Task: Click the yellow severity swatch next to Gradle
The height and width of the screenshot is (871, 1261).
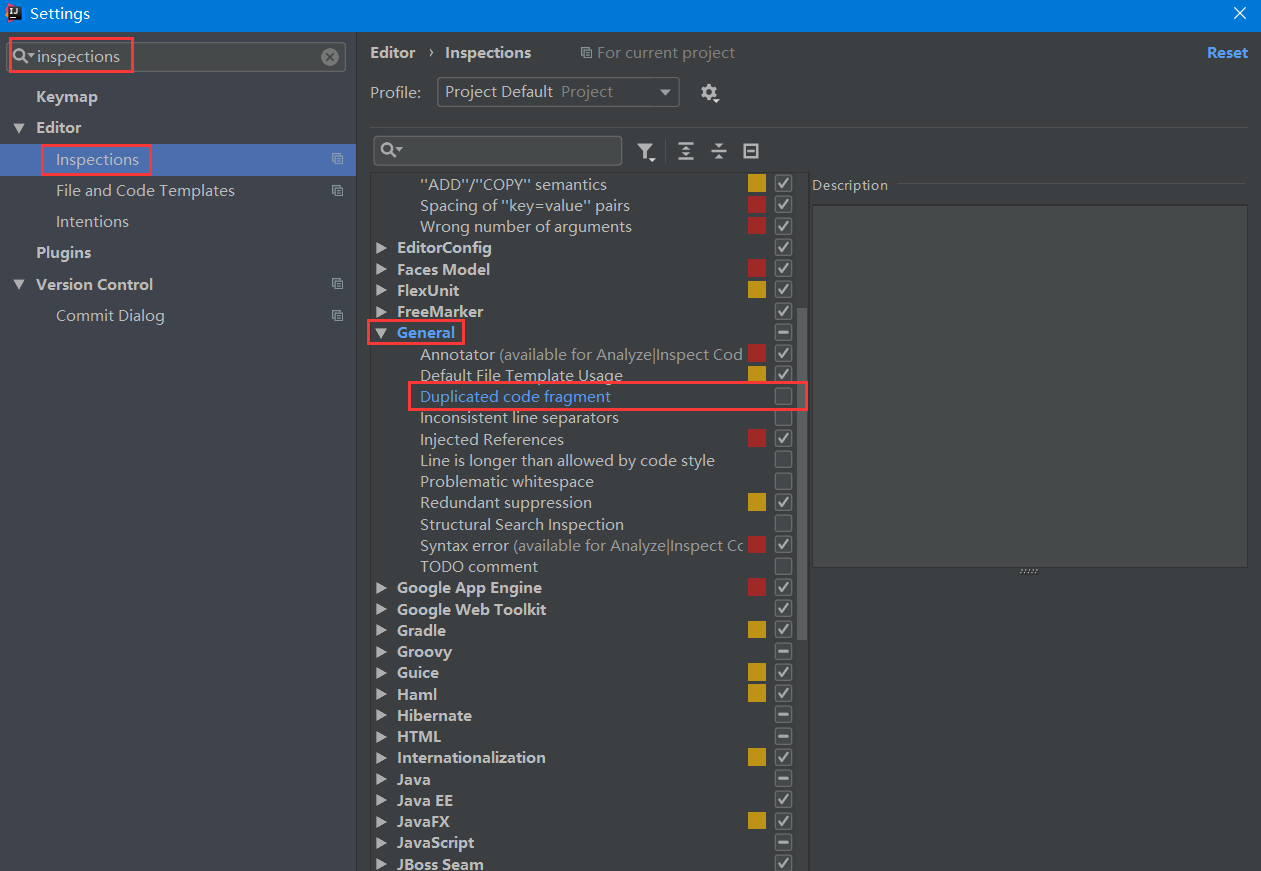Action: click(756, 630)
